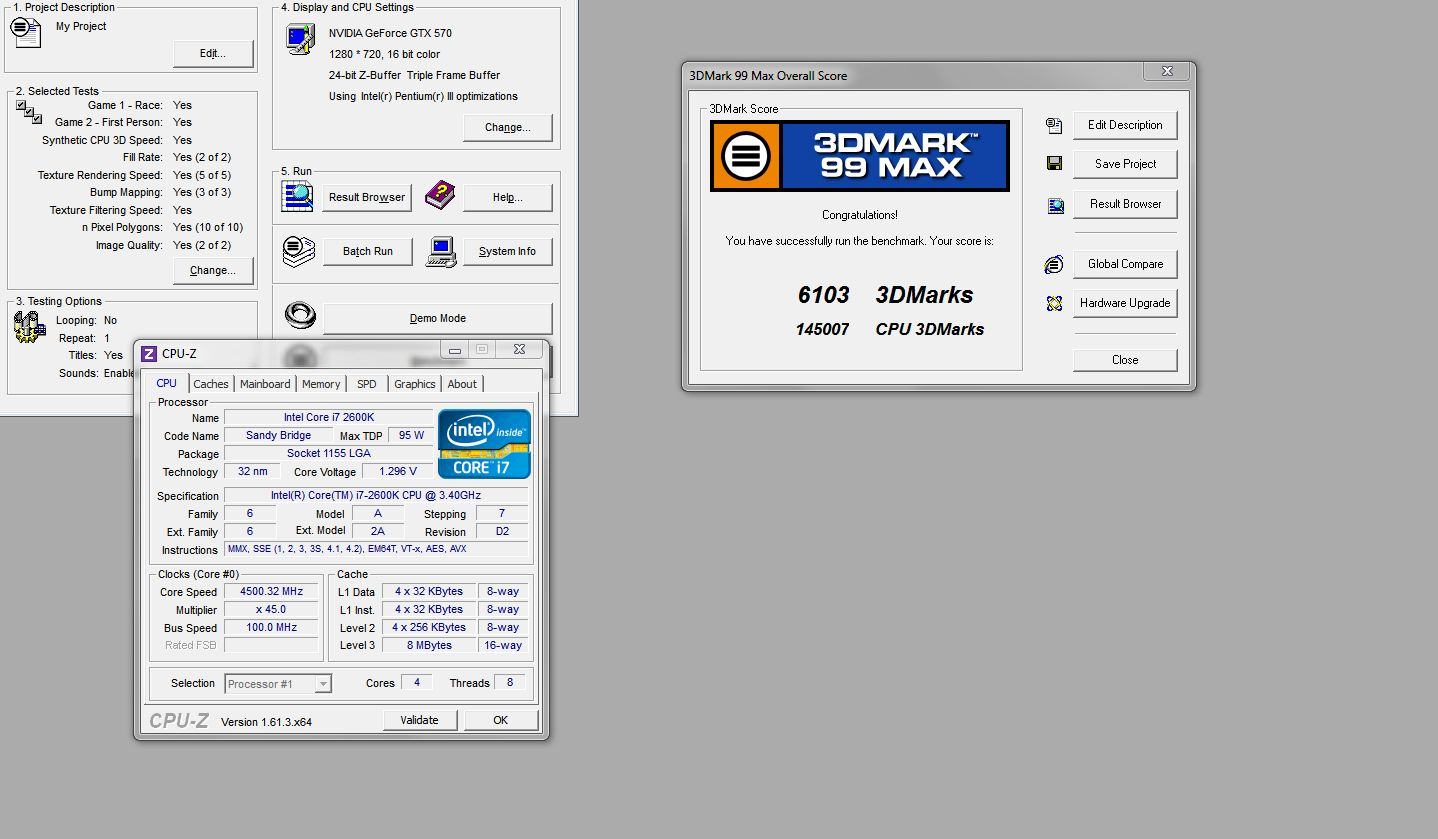This screenshot has width=1438, height=839.
Task: Click the Help book icon
Action: pyautogui.click(x=440, y=196)
